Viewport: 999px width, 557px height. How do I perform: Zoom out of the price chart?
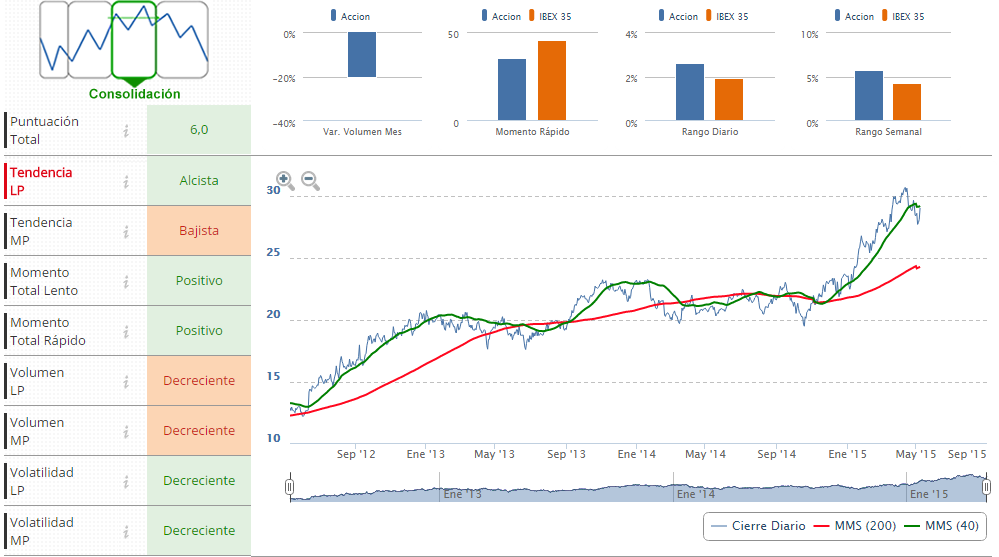point(310,181)
